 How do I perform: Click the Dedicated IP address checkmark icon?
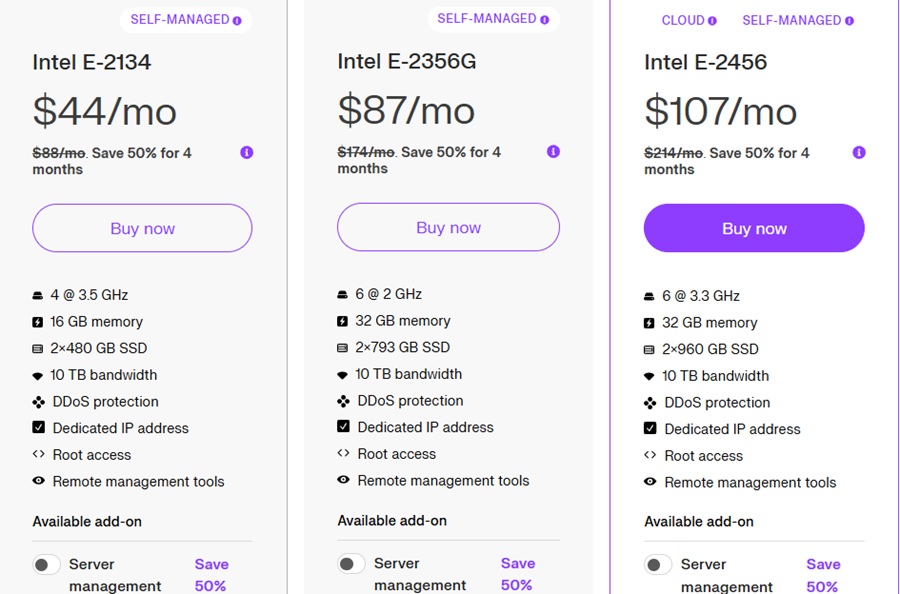pos(38,428)
